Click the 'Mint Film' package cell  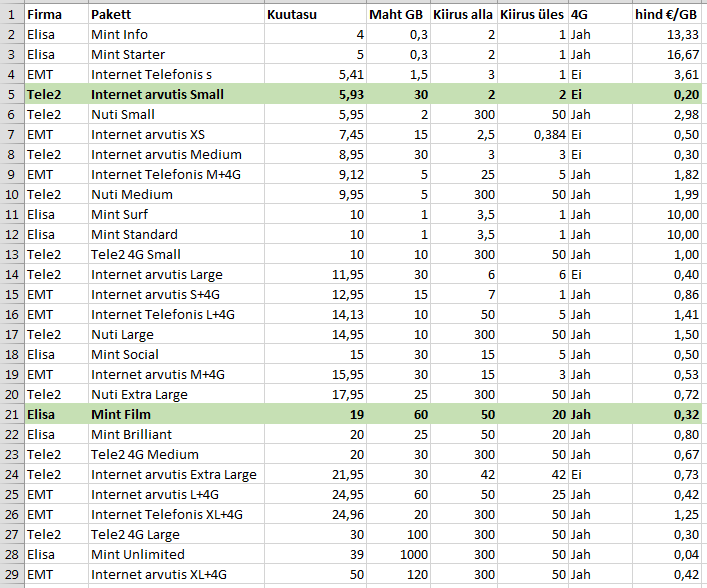[175, 415]
